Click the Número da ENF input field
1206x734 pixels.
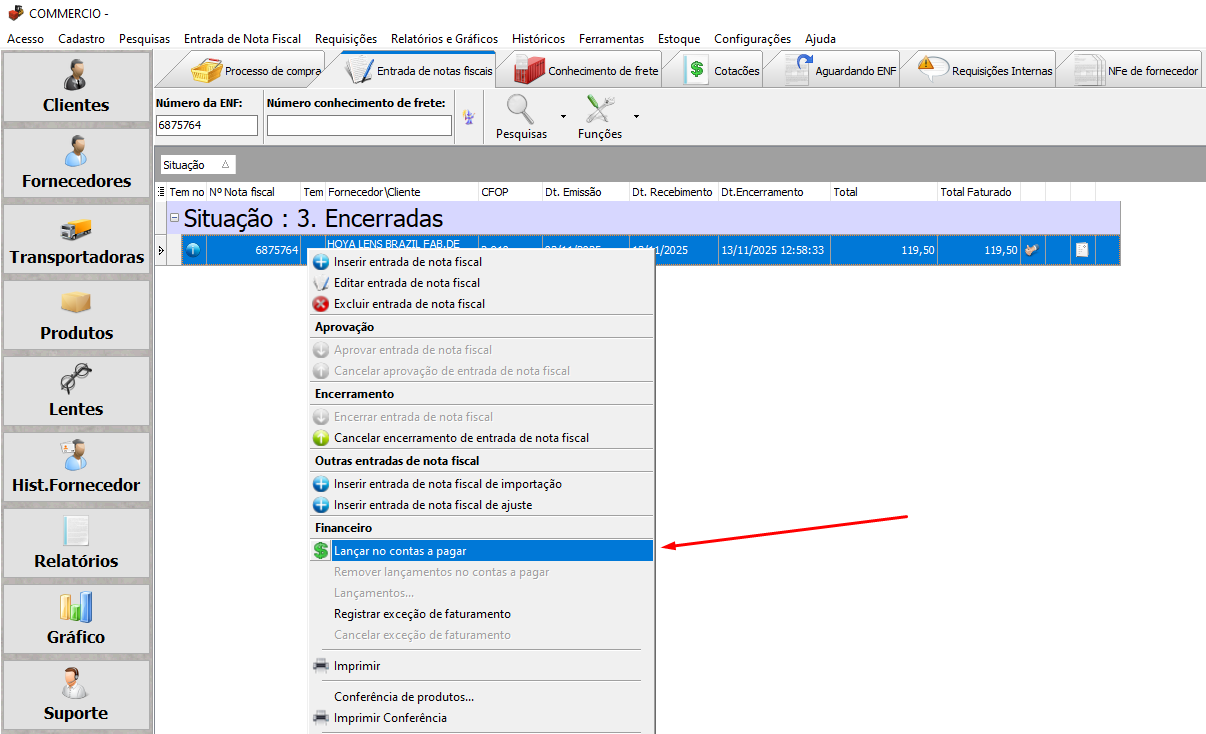(207, 126)
